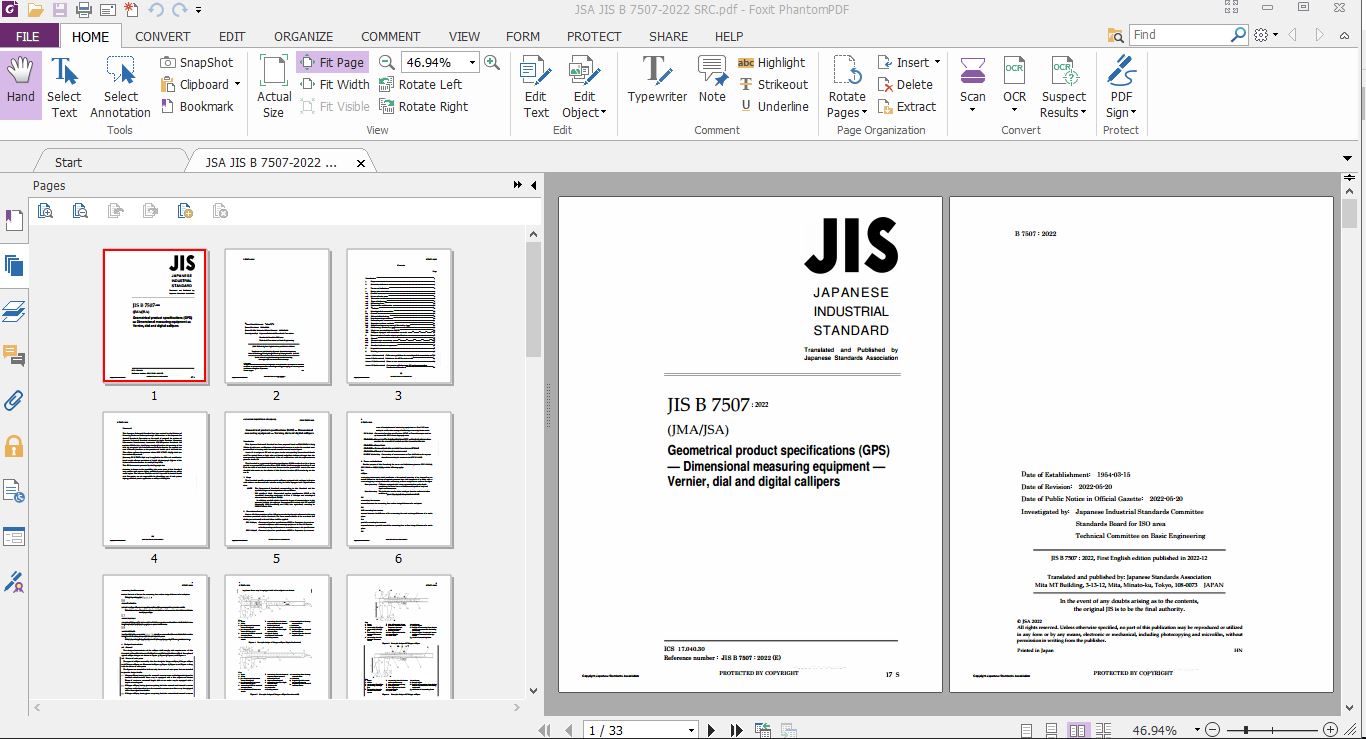The height and width of the screenshot is (739, 1366).
Task: Open the page number dropdown
Action: tap(690, 730)
